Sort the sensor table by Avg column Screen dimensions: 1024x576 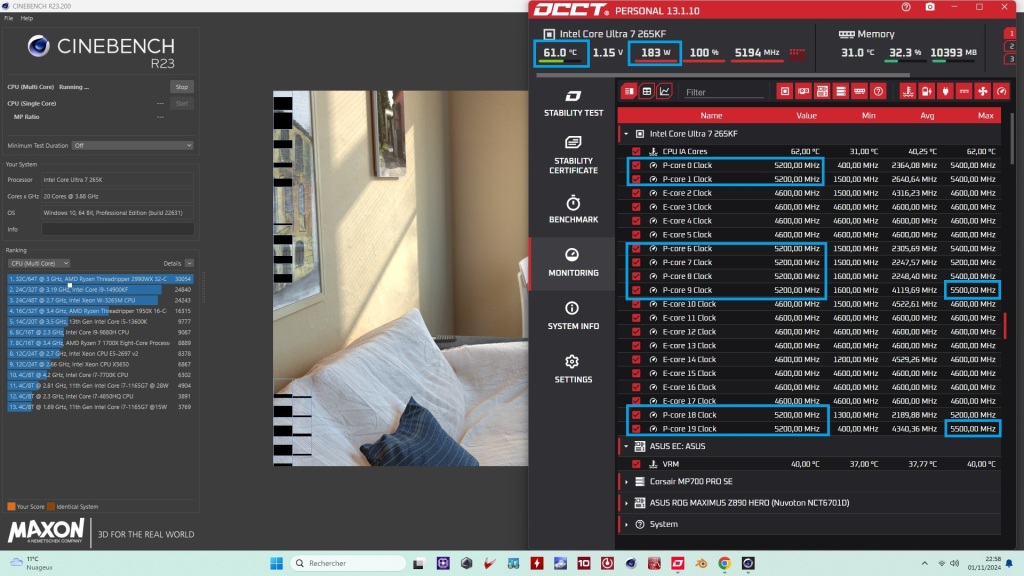point(927,116)
